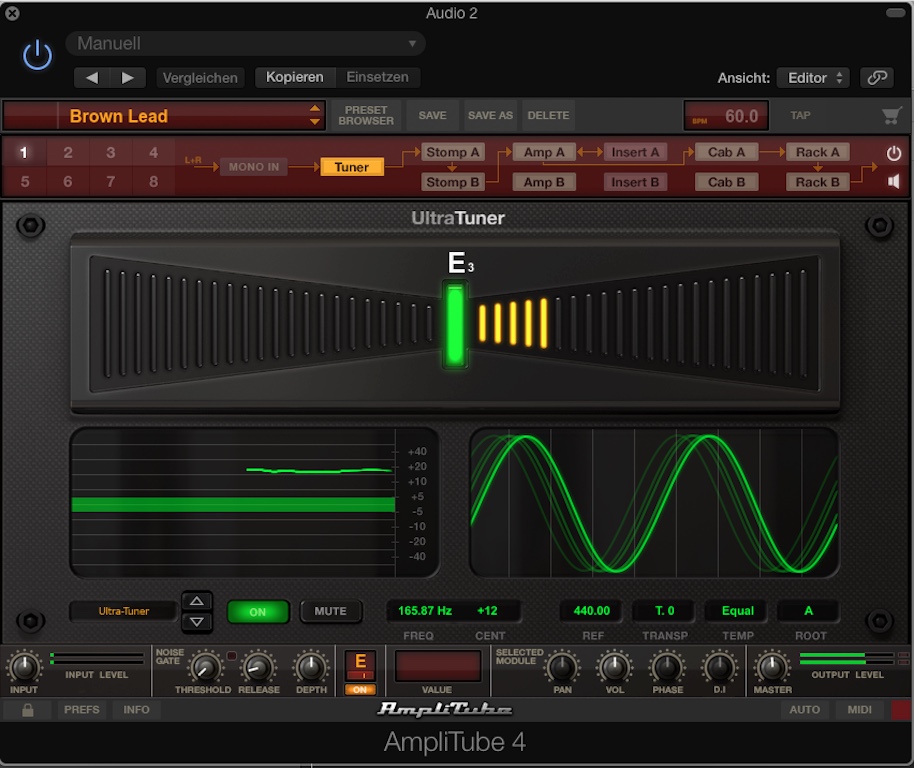
Task: Adjust the PAN knob
Action: 562,667
